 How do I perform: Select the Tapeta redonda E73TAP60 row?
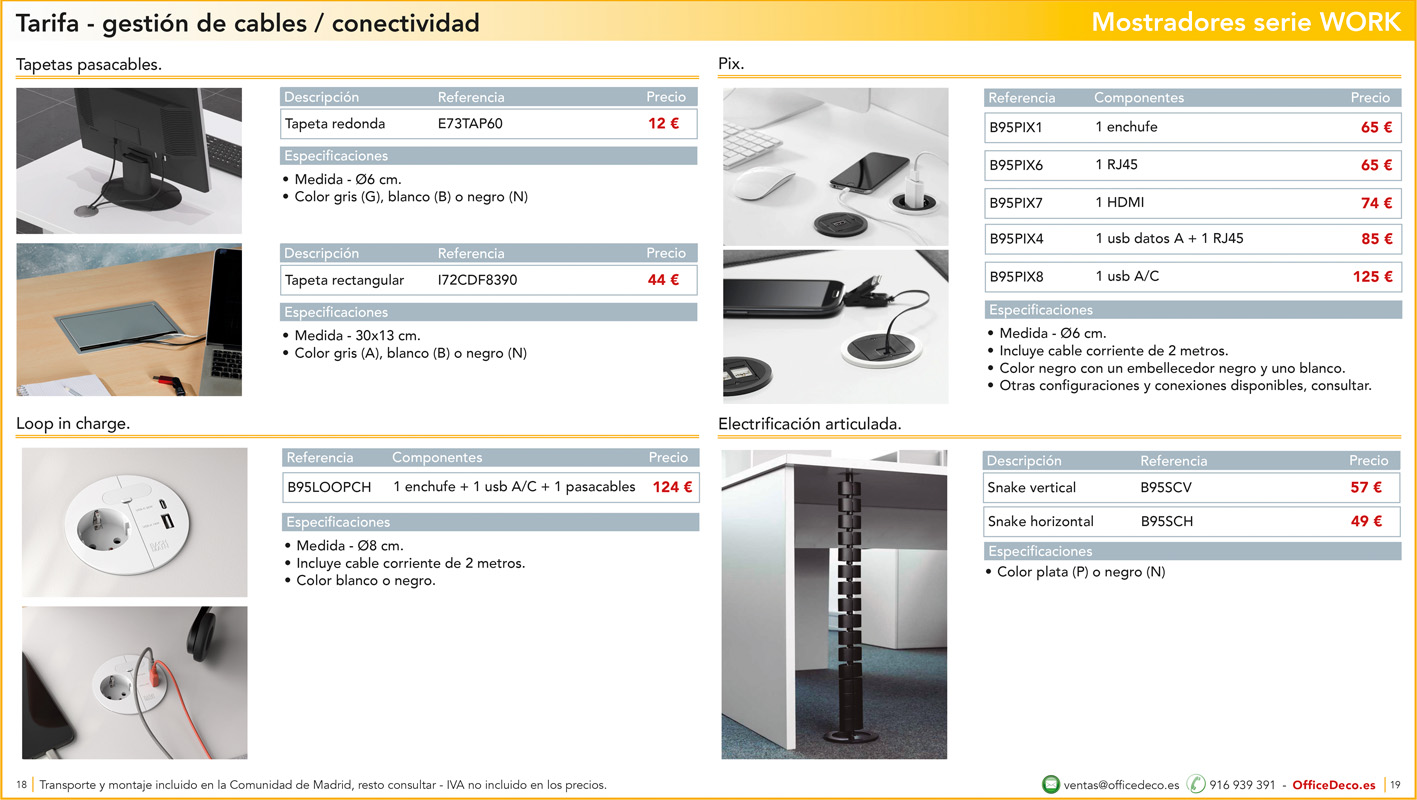coord(488,125)
